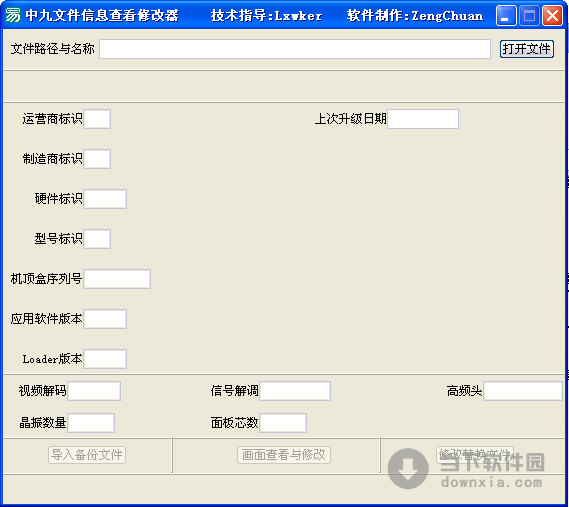Click the 运营商标识 label text
The height and width of the screenshot is (507, 569).
53,119
